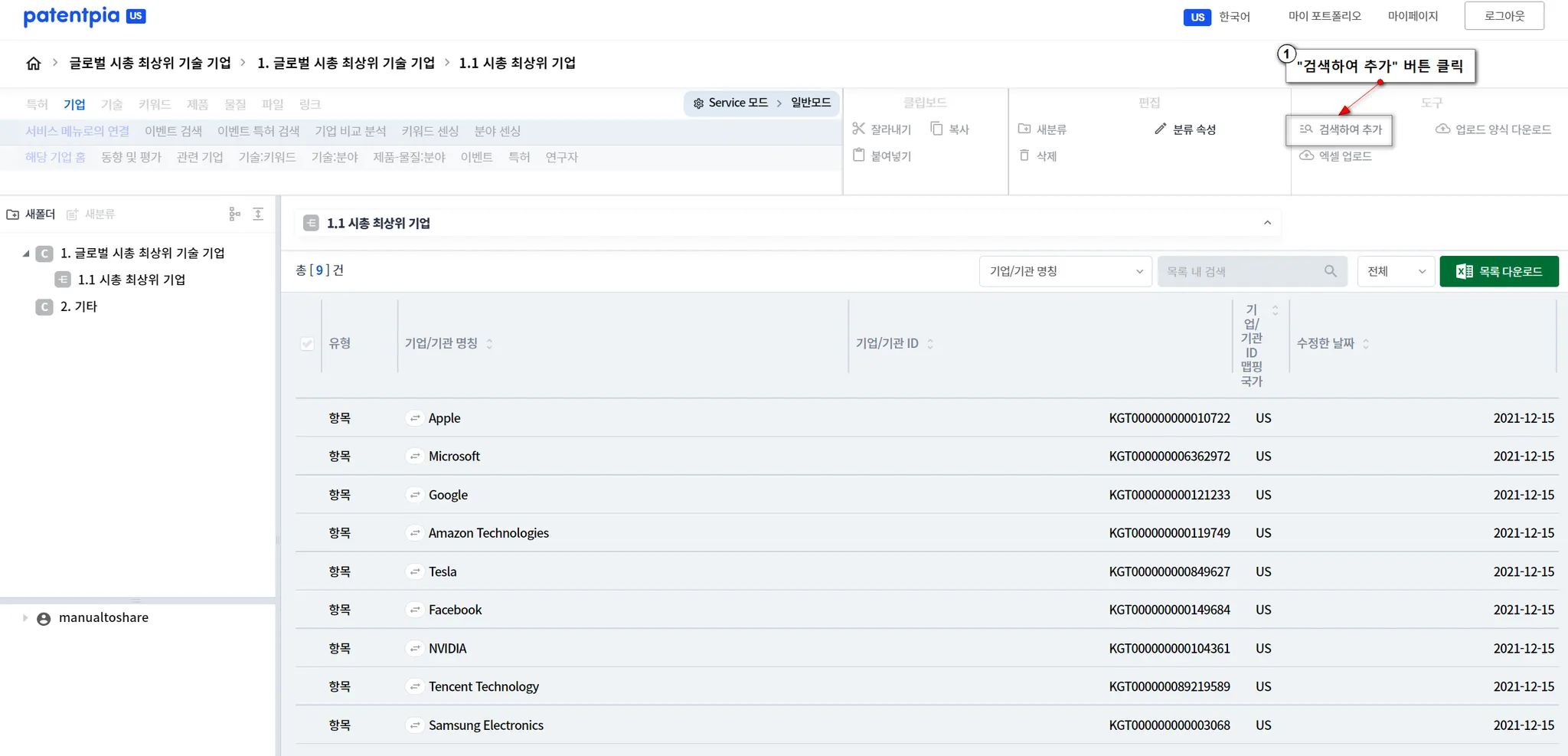The height and width of the screenshot is (756, 1568).
Task: Click the 목록 내 검색 input field
Action: (1253, 271)
